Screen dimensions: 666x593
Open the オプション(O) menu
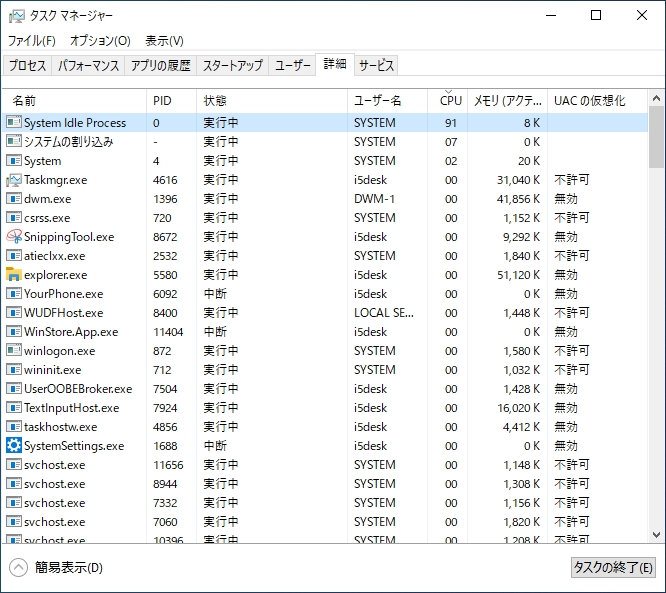[100, 41]
